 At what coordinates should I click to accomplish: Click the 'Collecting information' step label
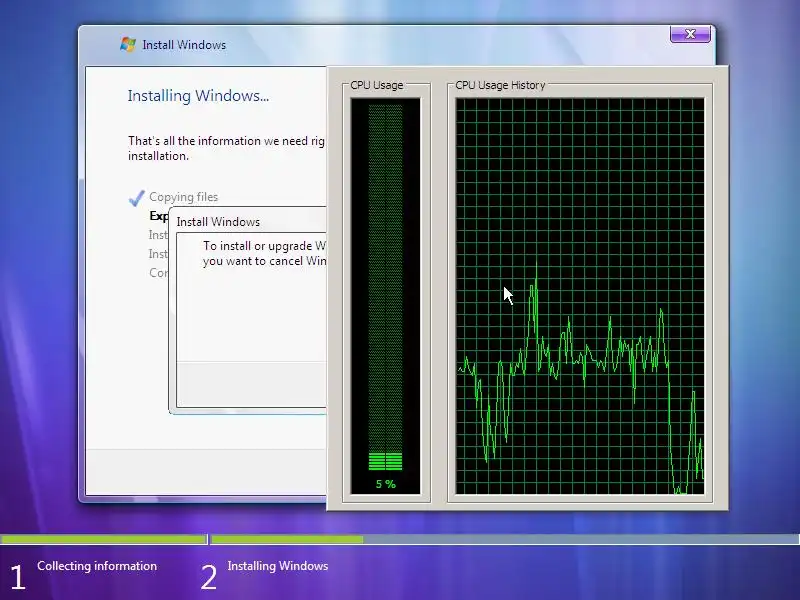[x=97, y=566]
